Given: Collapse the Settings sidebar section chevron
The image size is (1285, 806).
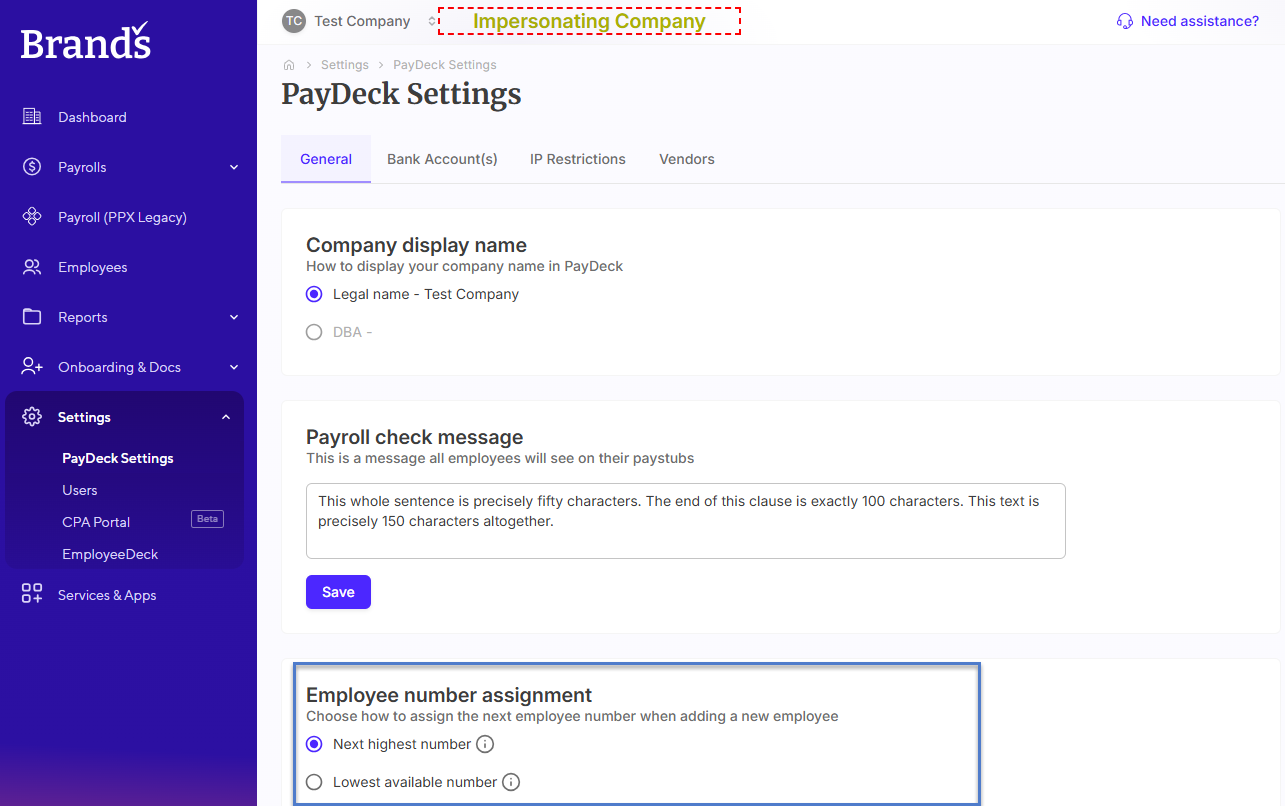Looking at the screenshot, I should tap(226, 417).
